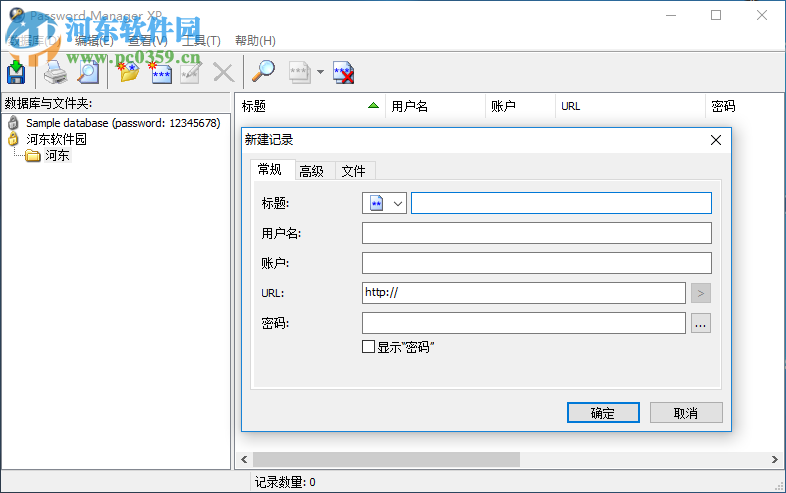Click the 密码 input field

(x=524, y=323)
